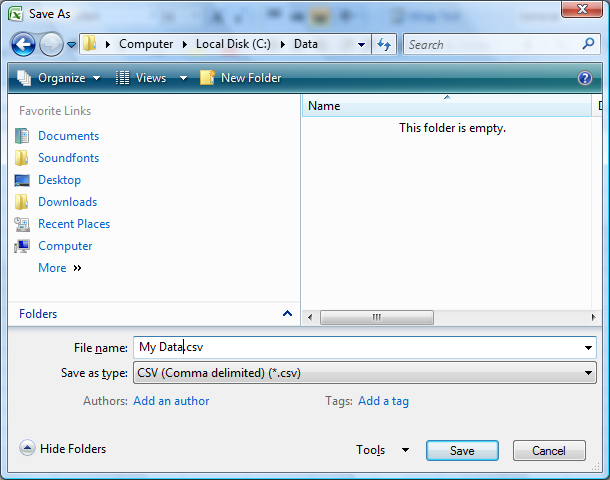Image resolution: width=610 pixels, height=480 pixels.
Task: Click the Downloads folder icon
Action: click(22, 202)
